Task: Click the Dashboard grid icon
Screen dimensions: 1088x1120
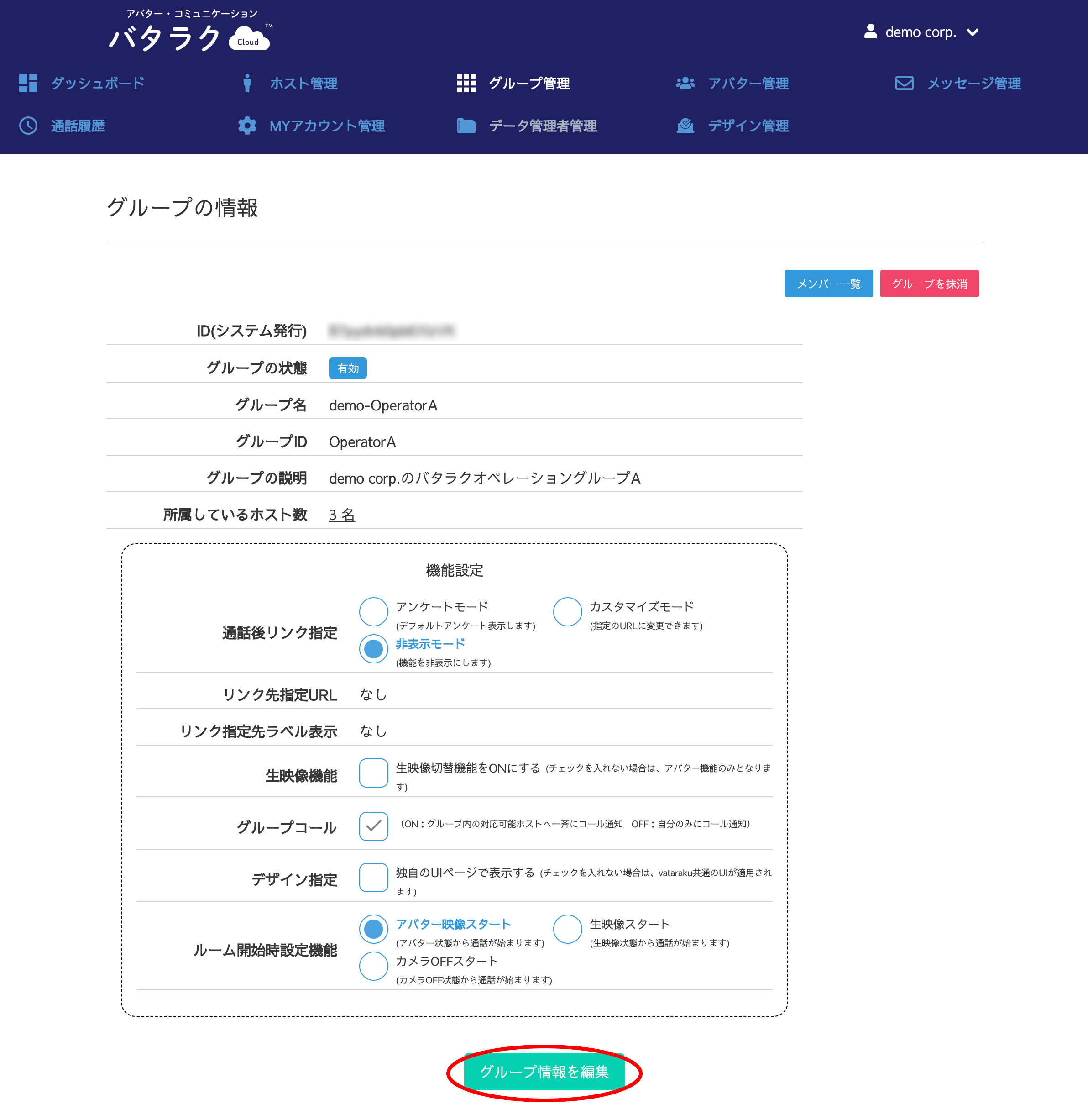Action: 28,84
